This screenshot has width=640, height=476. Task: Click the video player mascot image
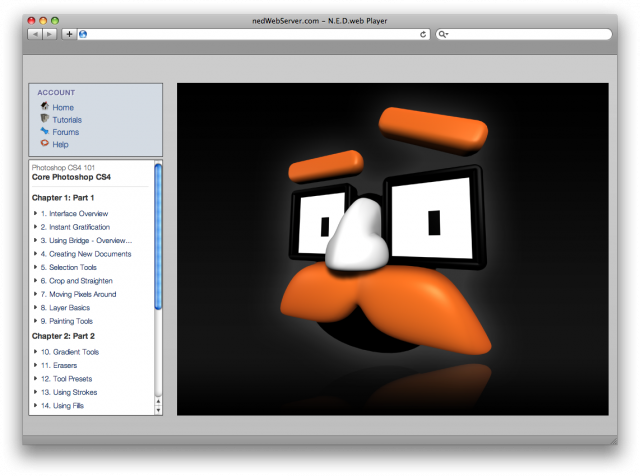[393, 249]
